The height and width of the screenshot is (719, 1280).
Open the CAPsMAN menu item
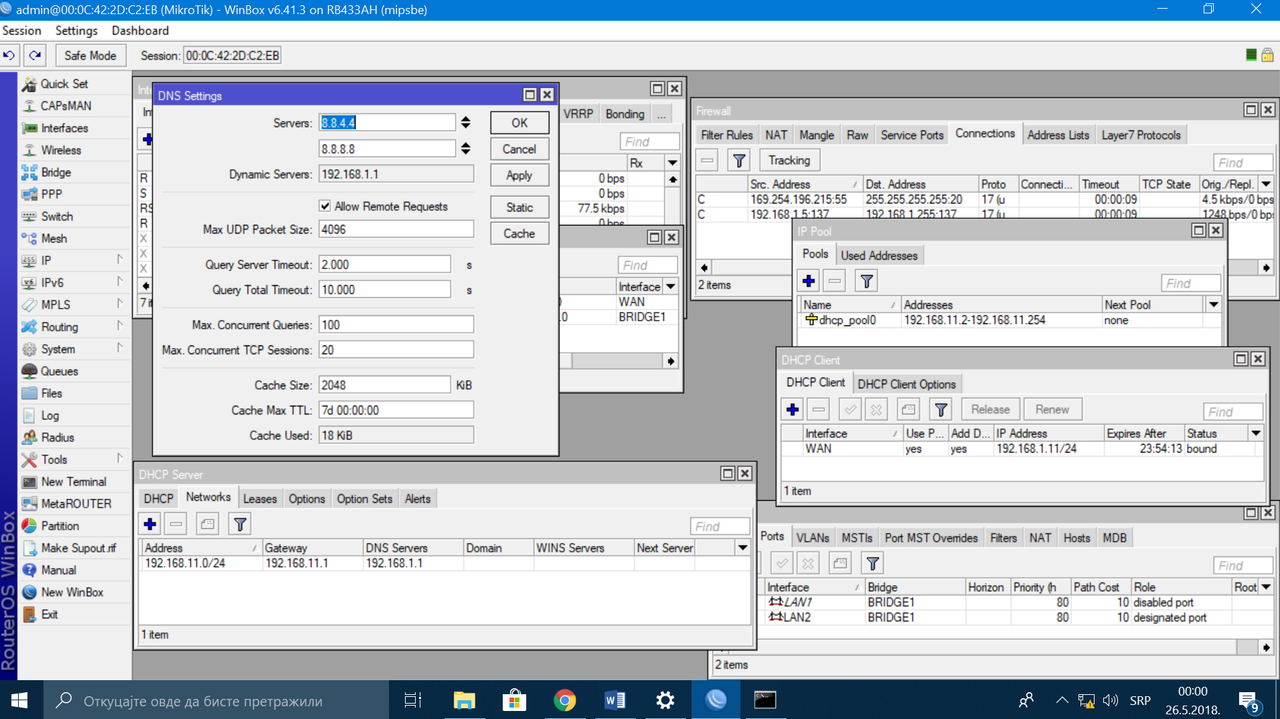[x=65, y=106]
